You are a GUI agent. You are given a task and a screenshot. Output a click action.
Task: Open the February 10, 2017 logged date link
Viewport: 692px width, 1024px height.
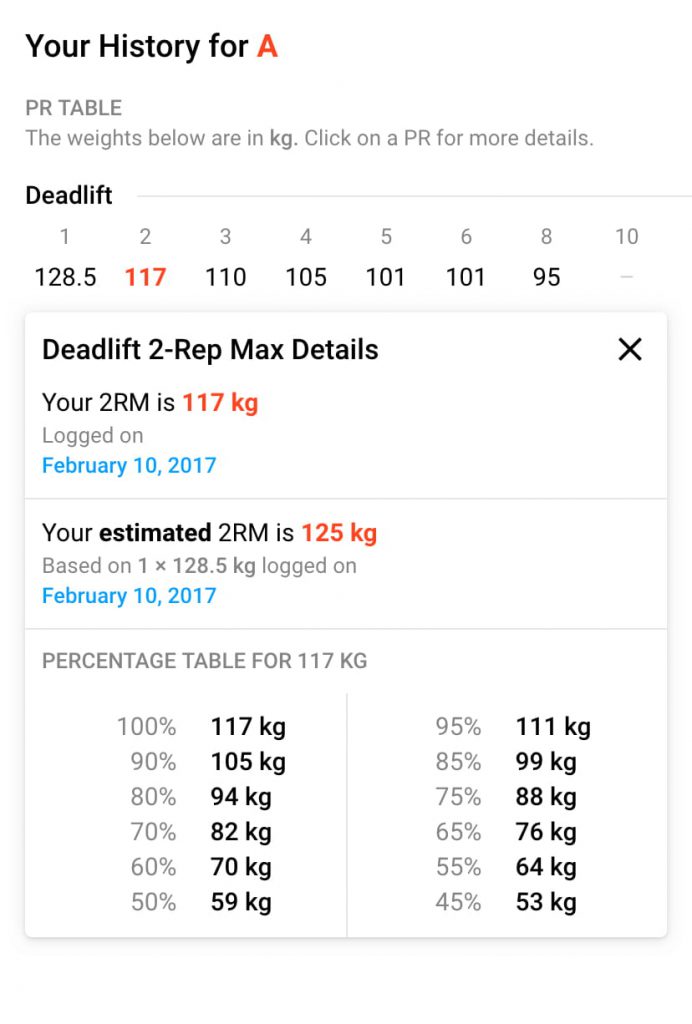[128, 465]
